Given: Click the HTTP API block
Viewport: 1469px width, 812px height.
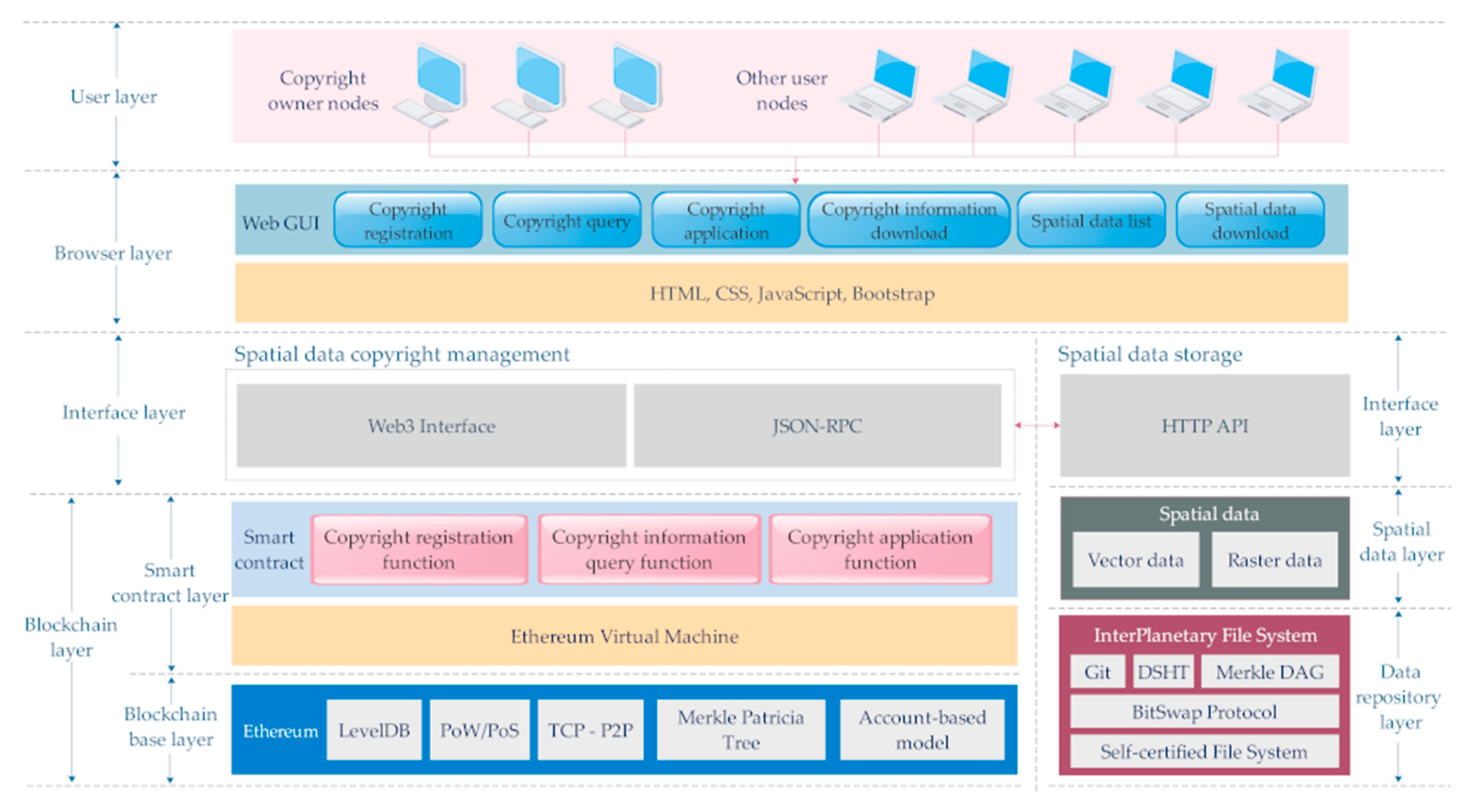Looking at the screenshot, I should (1205, 426).
